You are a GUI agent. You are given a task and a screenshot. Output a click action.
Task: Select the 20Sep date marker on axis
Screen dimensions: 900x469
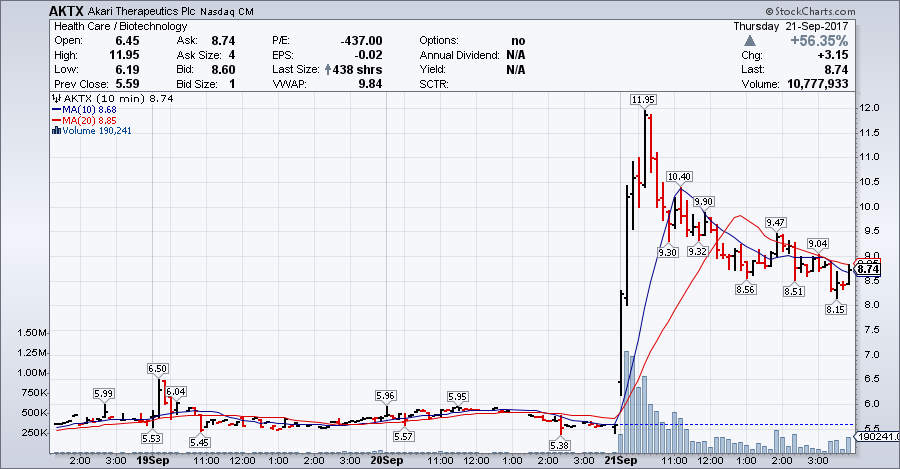pos(386,461)
